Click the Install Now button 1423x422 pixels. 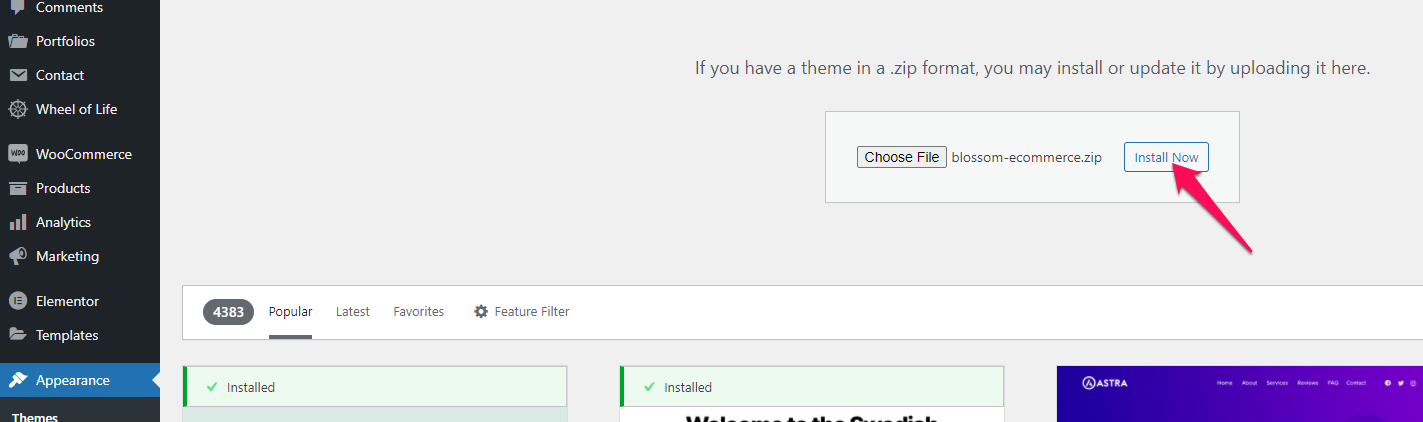[x=1166, y=157]
